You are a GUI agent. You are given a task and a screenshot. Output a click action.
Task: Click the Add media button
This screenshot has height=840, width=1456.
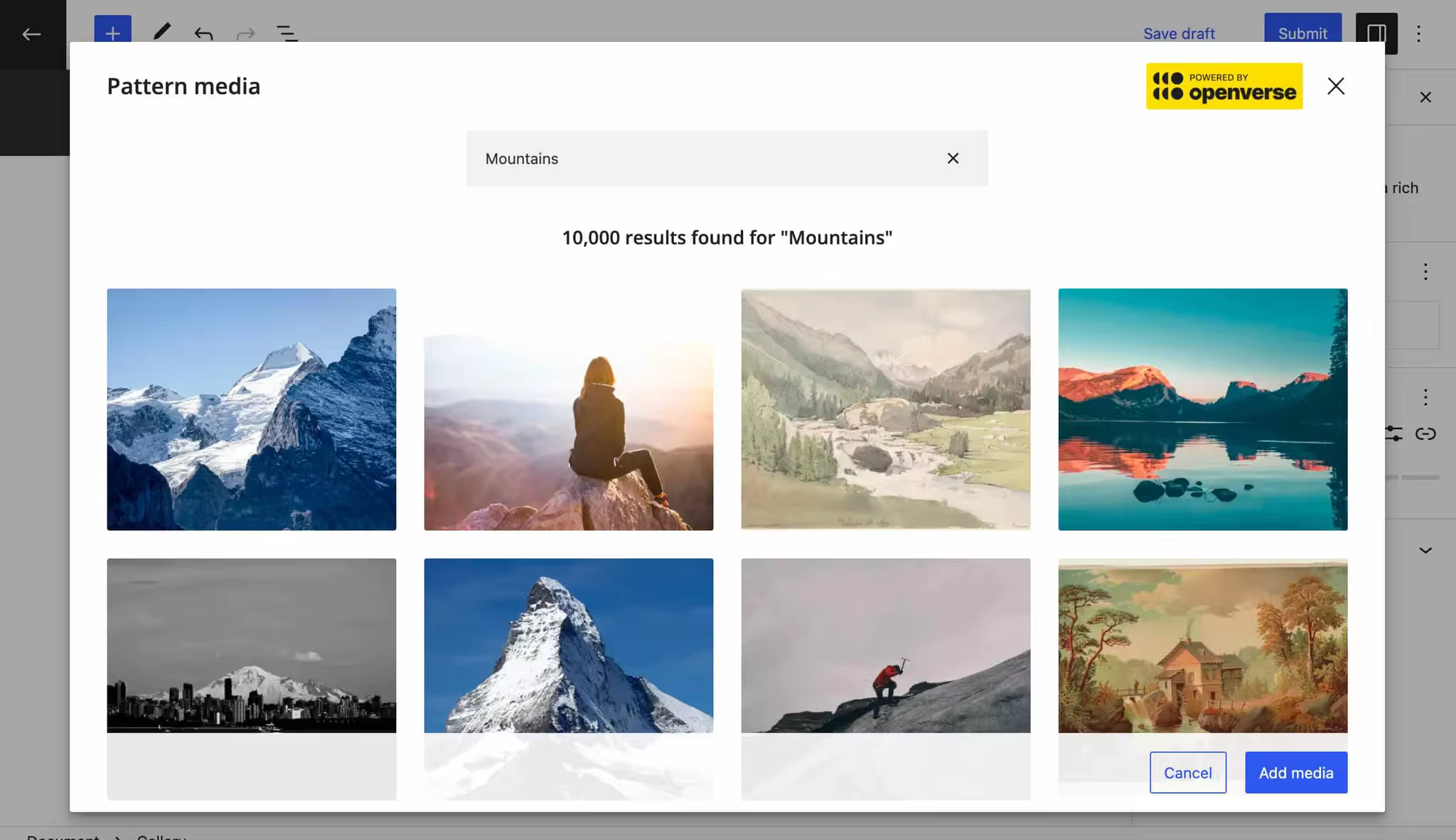pos(1295,772)
